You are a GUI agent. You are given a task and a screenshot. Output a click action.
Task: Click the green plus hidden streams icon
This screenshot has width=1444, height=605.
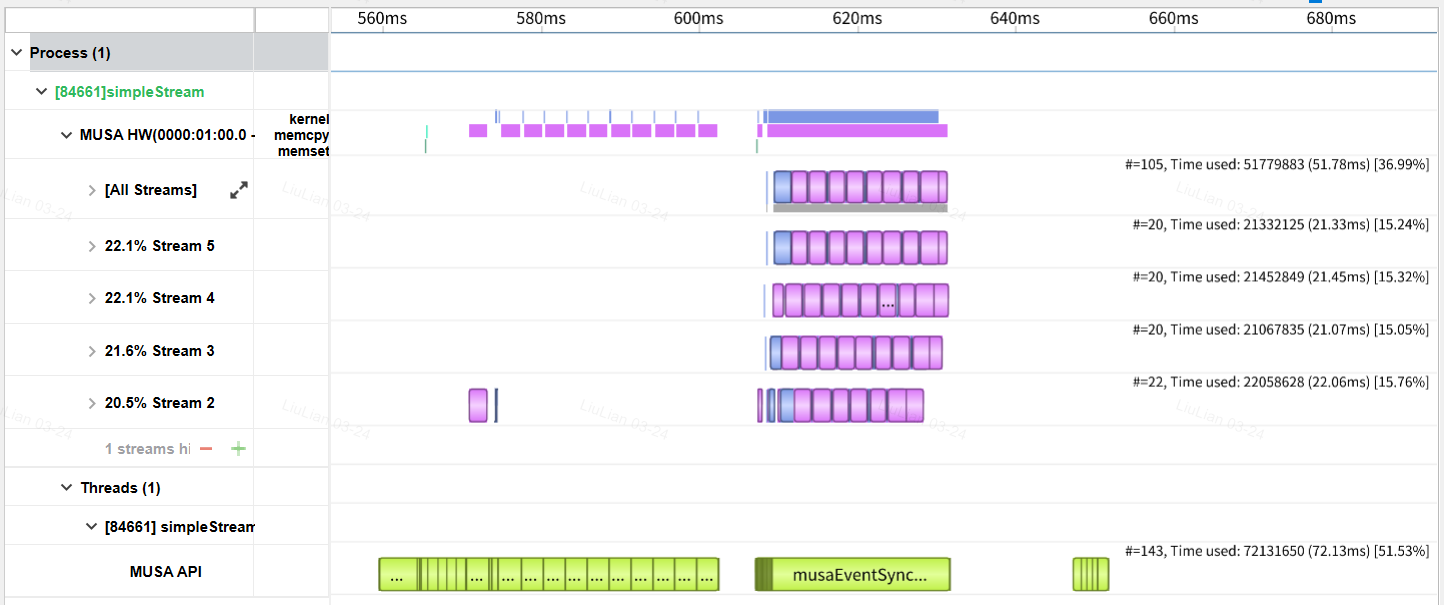tap(238, 449)
